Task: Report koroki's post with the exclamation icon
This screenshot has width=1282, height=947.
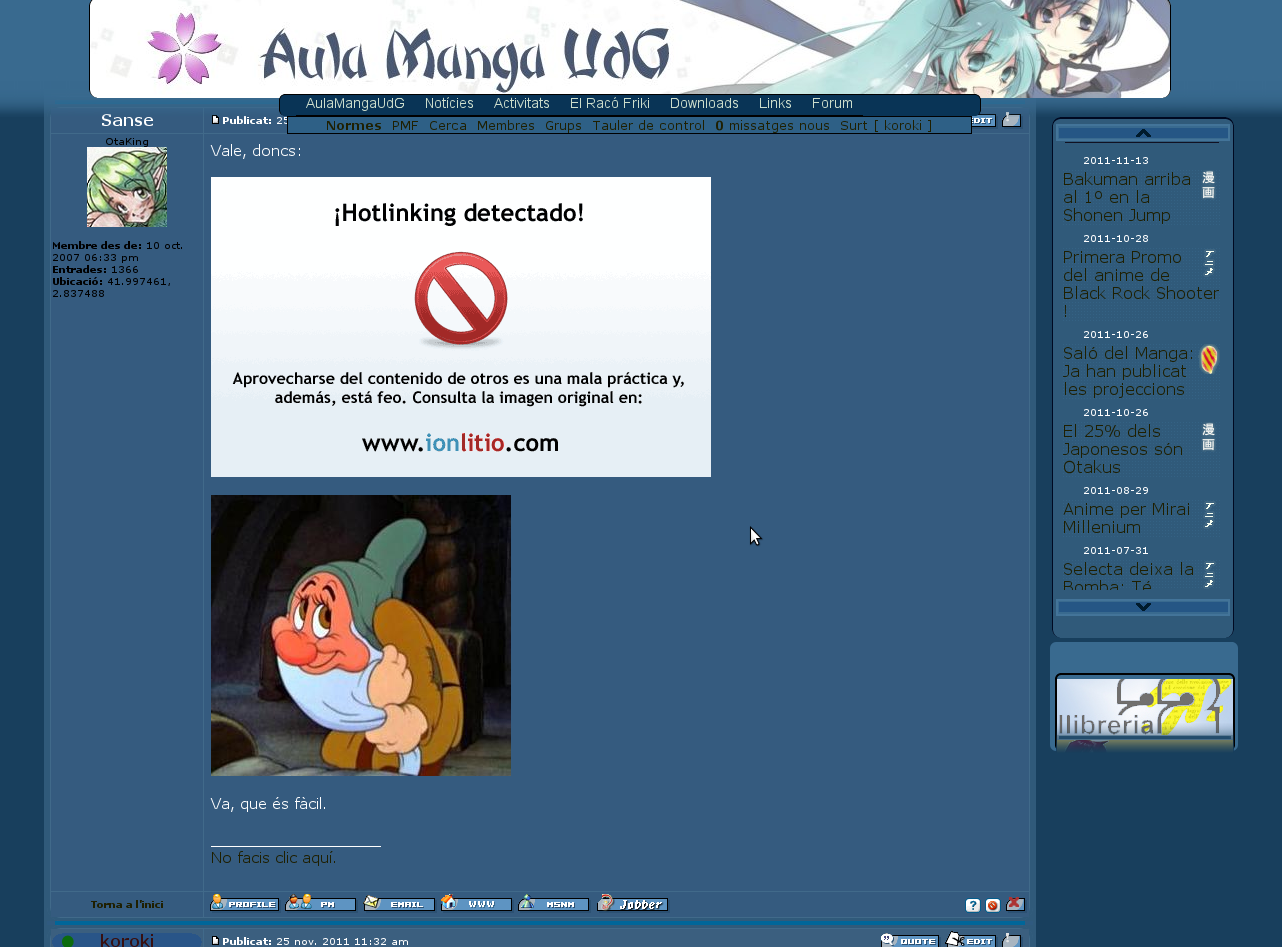Action: tap(1012, 940)
